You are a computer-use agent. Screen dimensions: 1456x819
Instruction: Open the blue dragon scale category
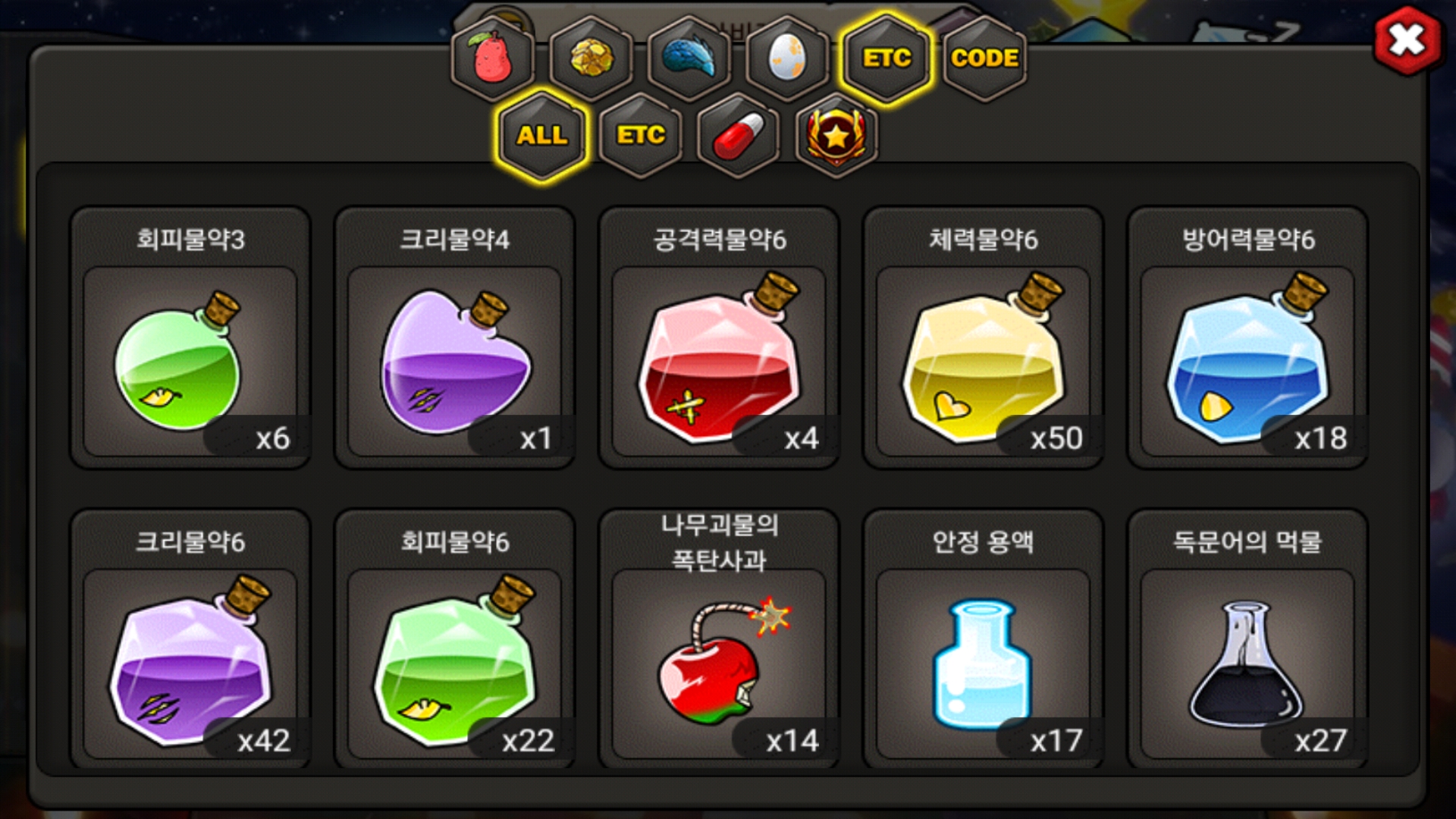click(689, 58)
